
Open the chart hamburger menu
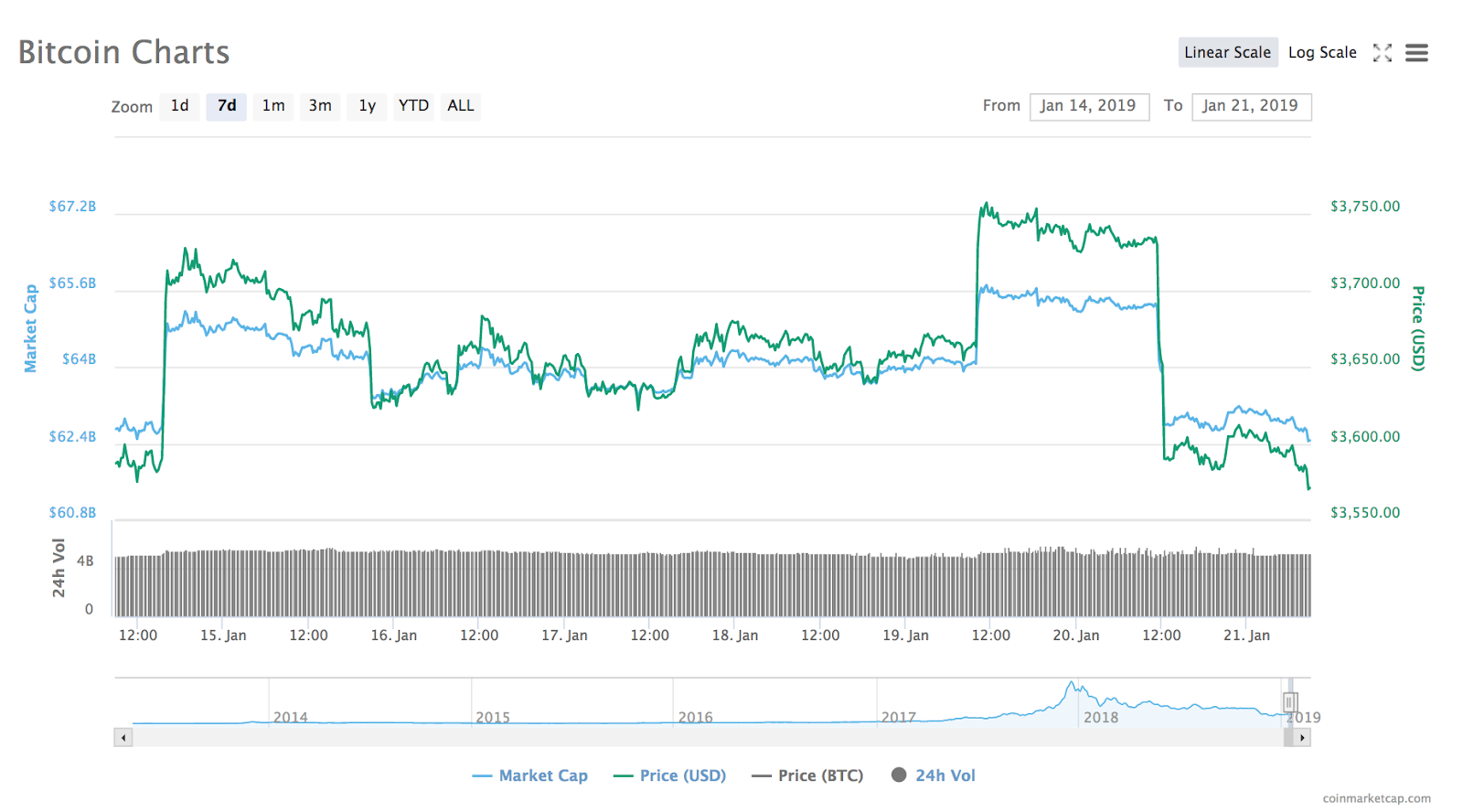(x=1416, y=53)
